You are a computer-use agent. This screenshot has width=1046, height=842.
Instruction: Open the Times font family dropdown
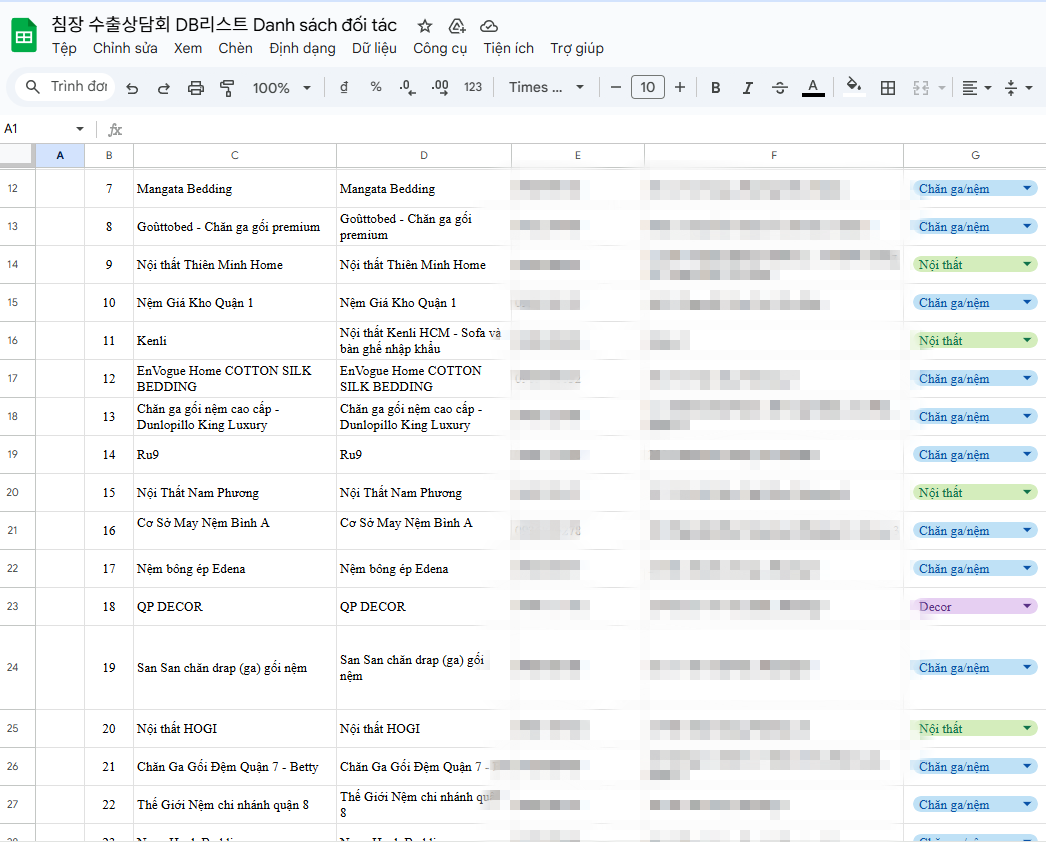coord(546,88)
